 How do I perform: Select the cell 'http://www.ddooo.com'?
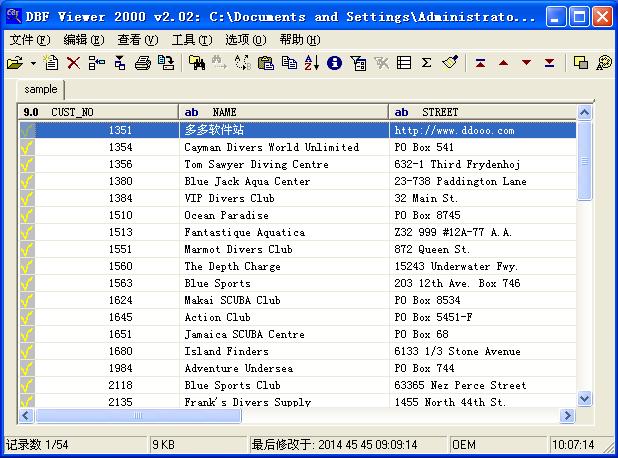[483, 130]
